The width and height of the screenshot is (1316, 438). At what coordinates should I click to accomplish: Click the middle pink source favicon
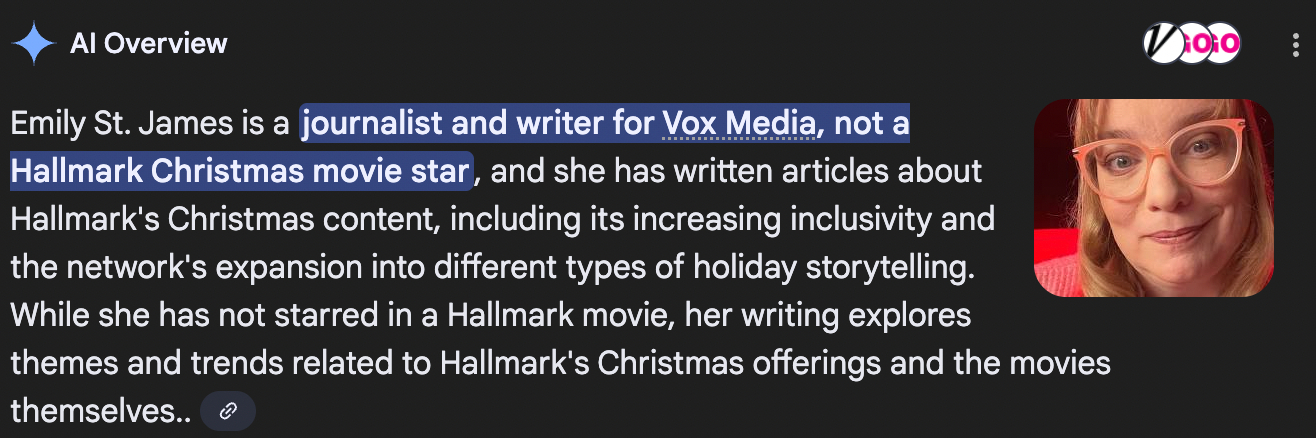click(1193, 43)
